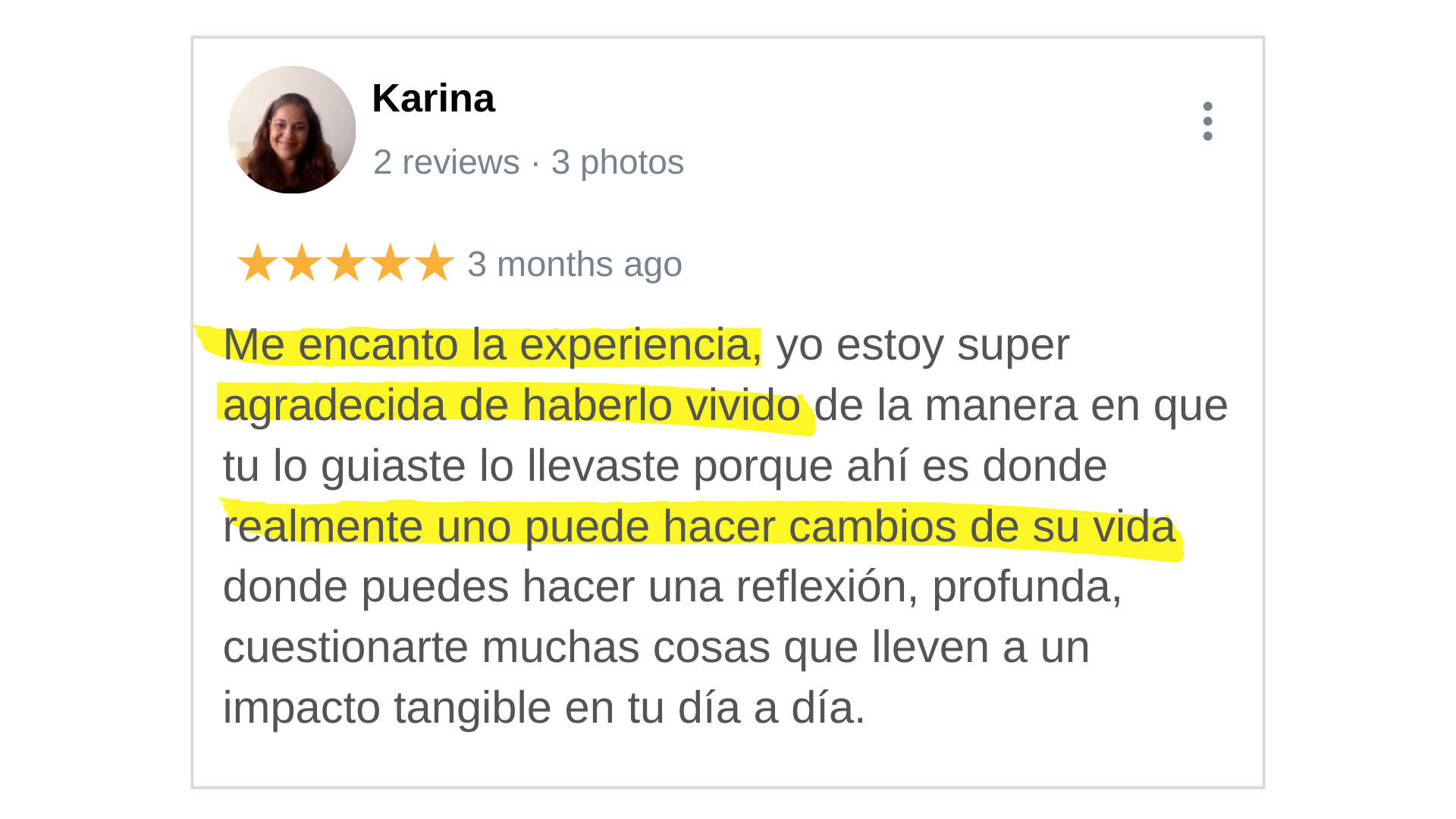1456x819 pixels.
Task: Click the fourth rating star
Action: pyautogui.click(x=391, y=263)
